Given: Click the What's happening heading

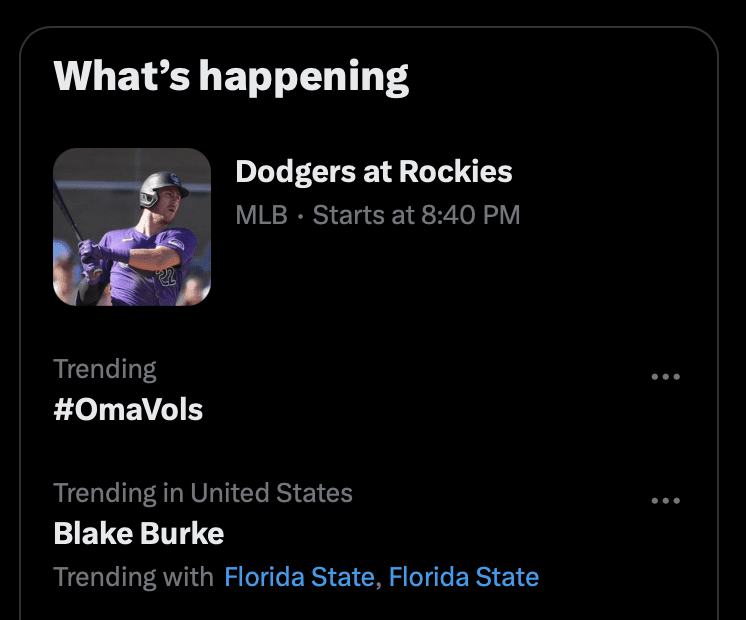Looking at the screenshot, I should coord(231,76).
